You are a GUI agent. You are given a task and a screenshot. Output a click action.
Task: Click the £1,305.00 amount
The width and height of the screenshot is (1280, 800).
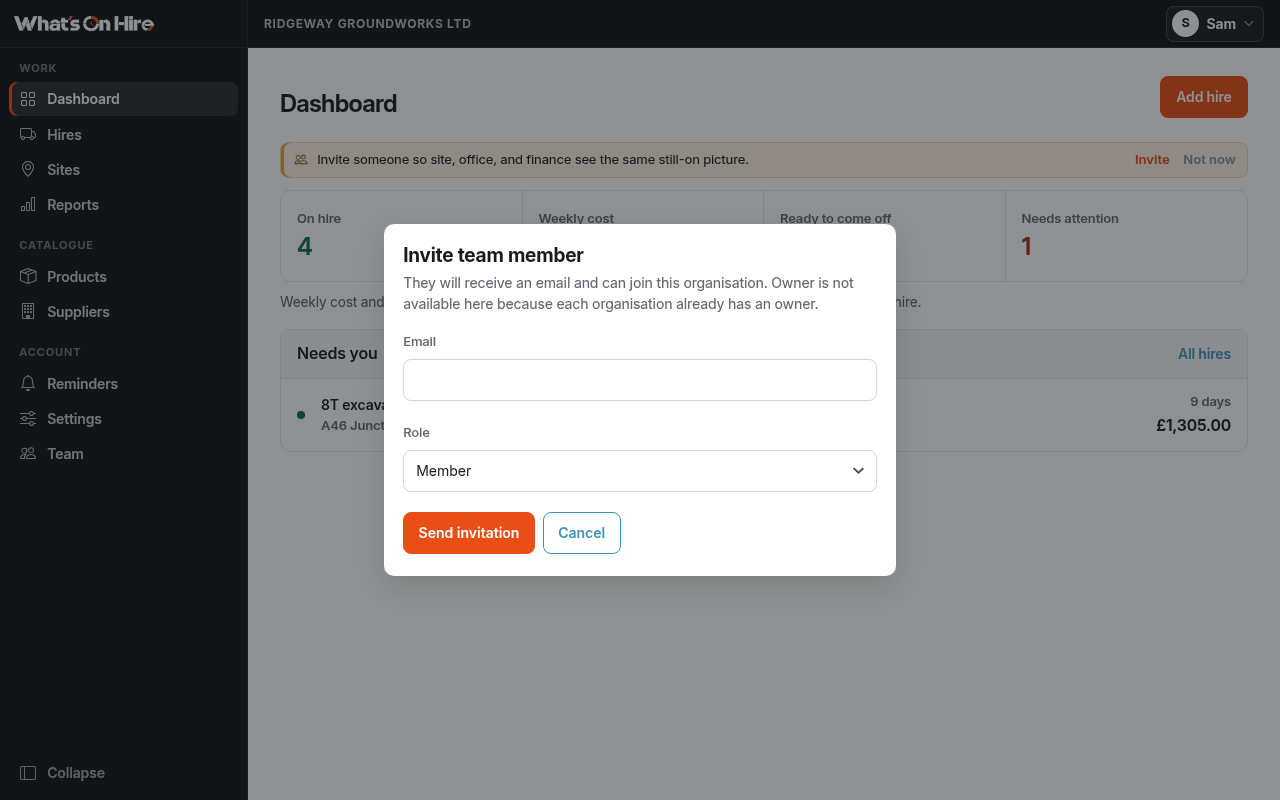click(x=1193, y=425)
